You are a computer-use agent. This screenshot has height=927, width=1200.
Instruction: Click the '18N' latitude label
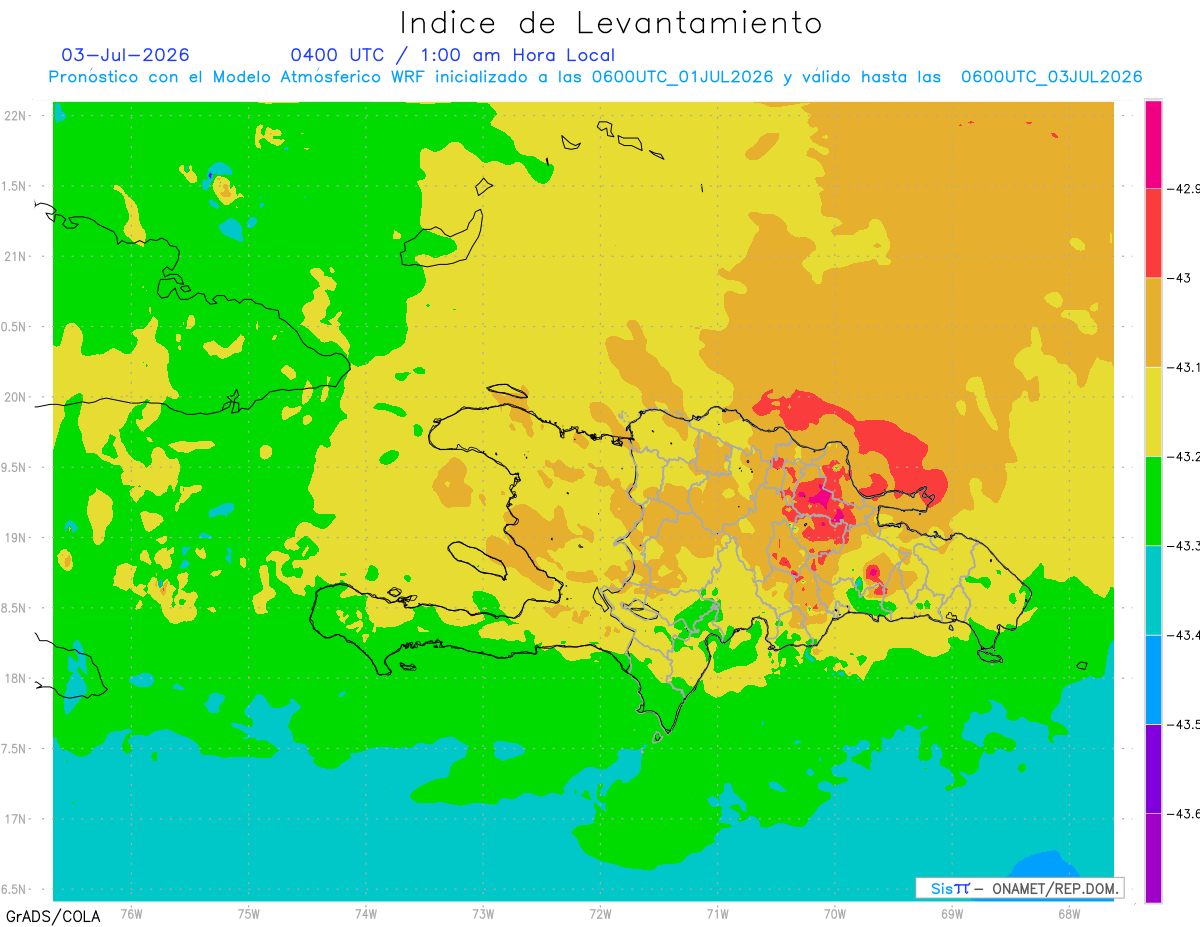tap(17, 678)
